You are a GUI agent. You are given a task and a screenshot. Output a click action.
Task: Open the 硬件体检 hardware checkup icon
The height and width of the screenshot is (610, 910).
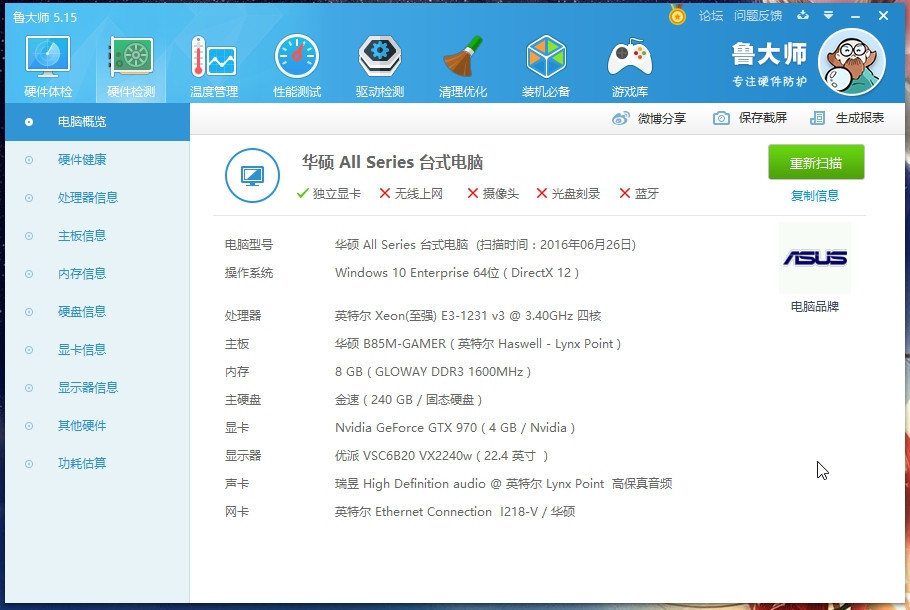tap(48, 66)
